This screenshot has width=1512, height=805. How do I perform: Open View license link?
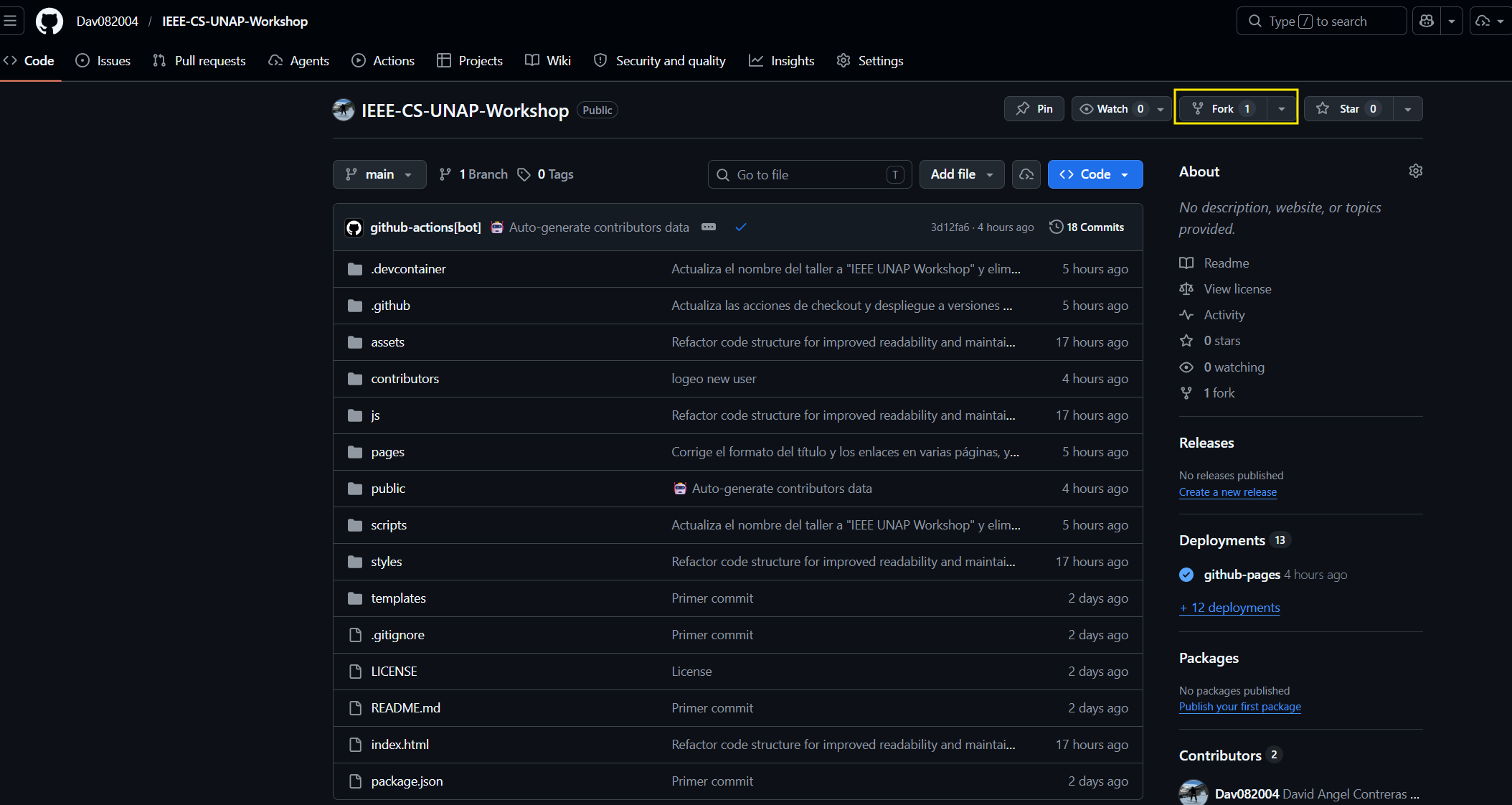(1238, 289)
